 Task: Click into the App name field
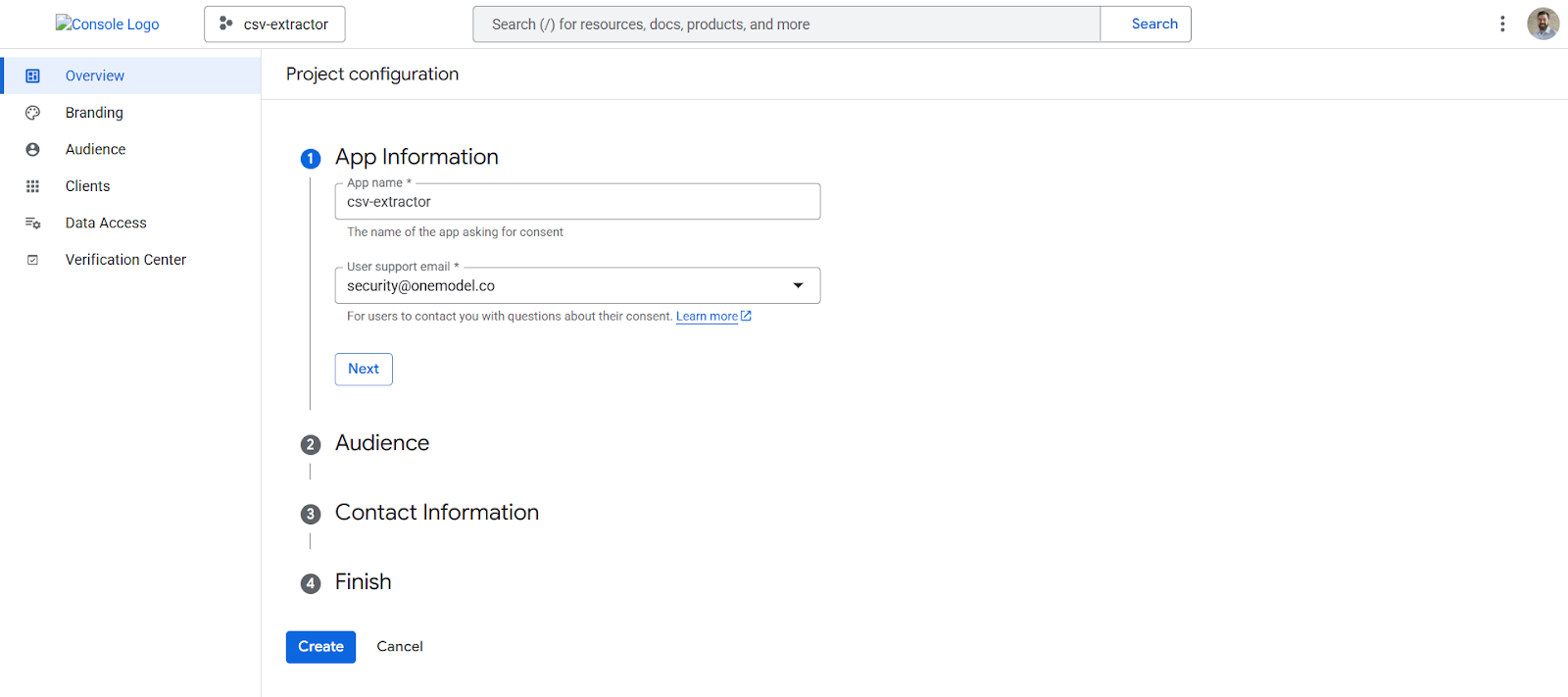(577, 202)
